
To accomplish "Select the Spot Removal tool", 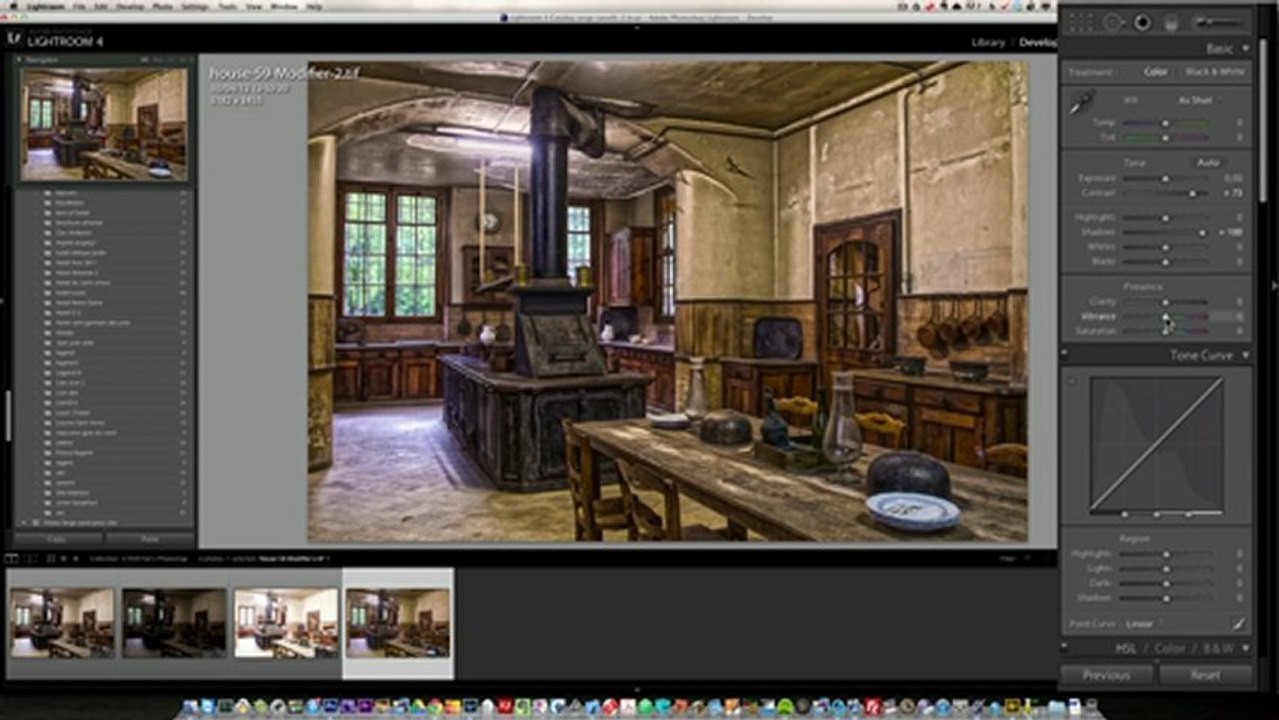I will pyautogui.click(x=1113, y=22).
